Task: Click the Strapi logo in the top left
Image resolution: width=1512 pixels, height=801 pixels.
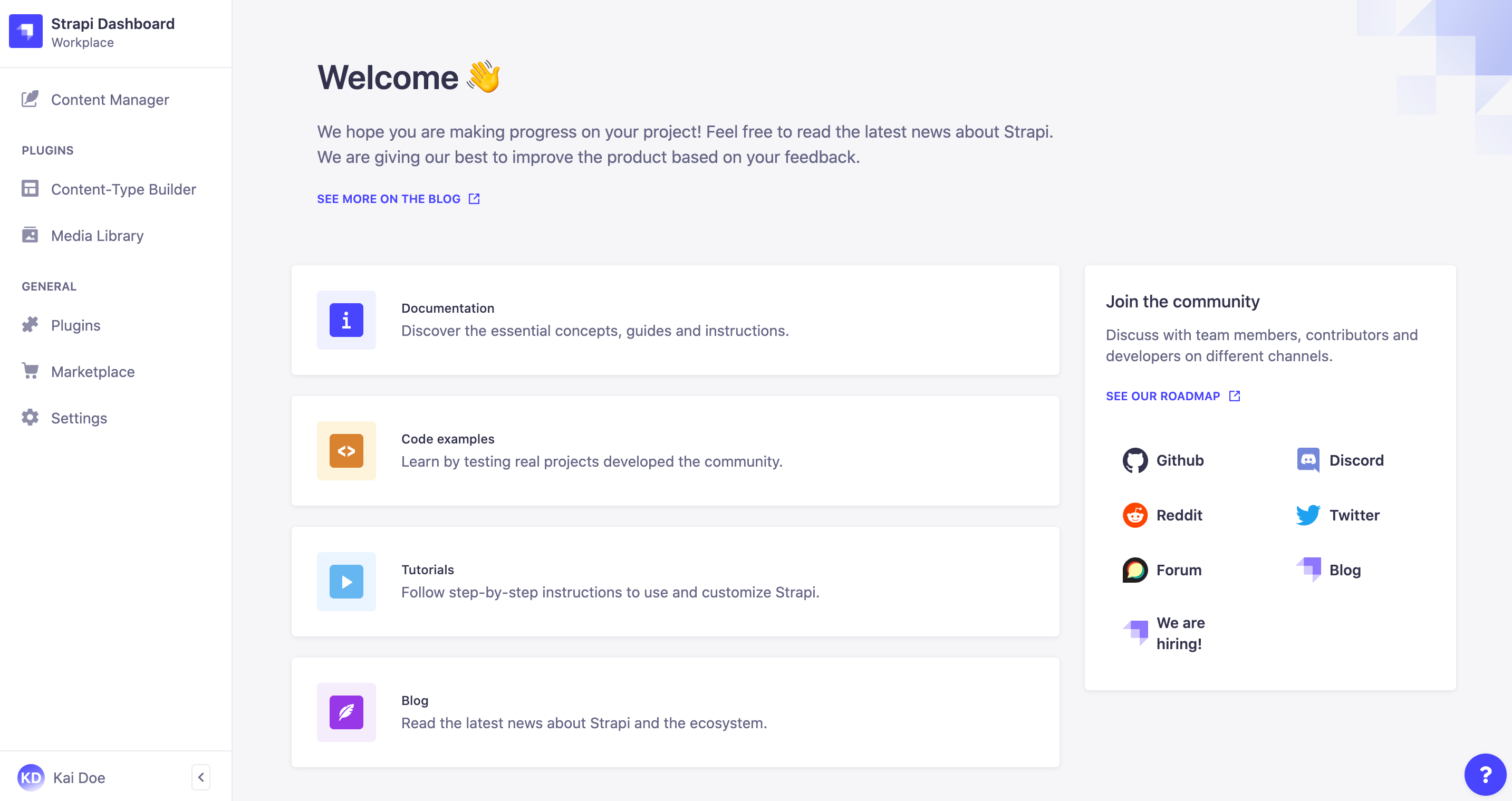Action: click(x=26, y=31)
